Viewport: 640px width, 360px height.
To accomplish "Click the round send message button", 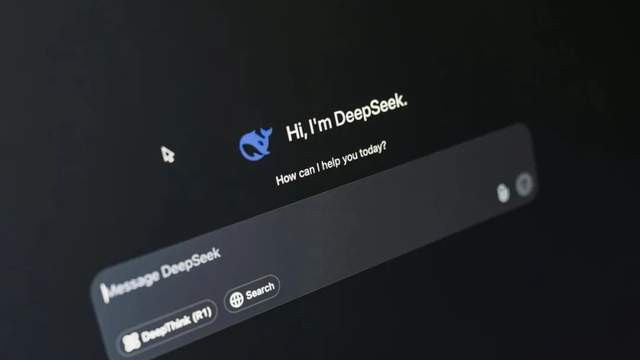I will [x=524, y=184].
